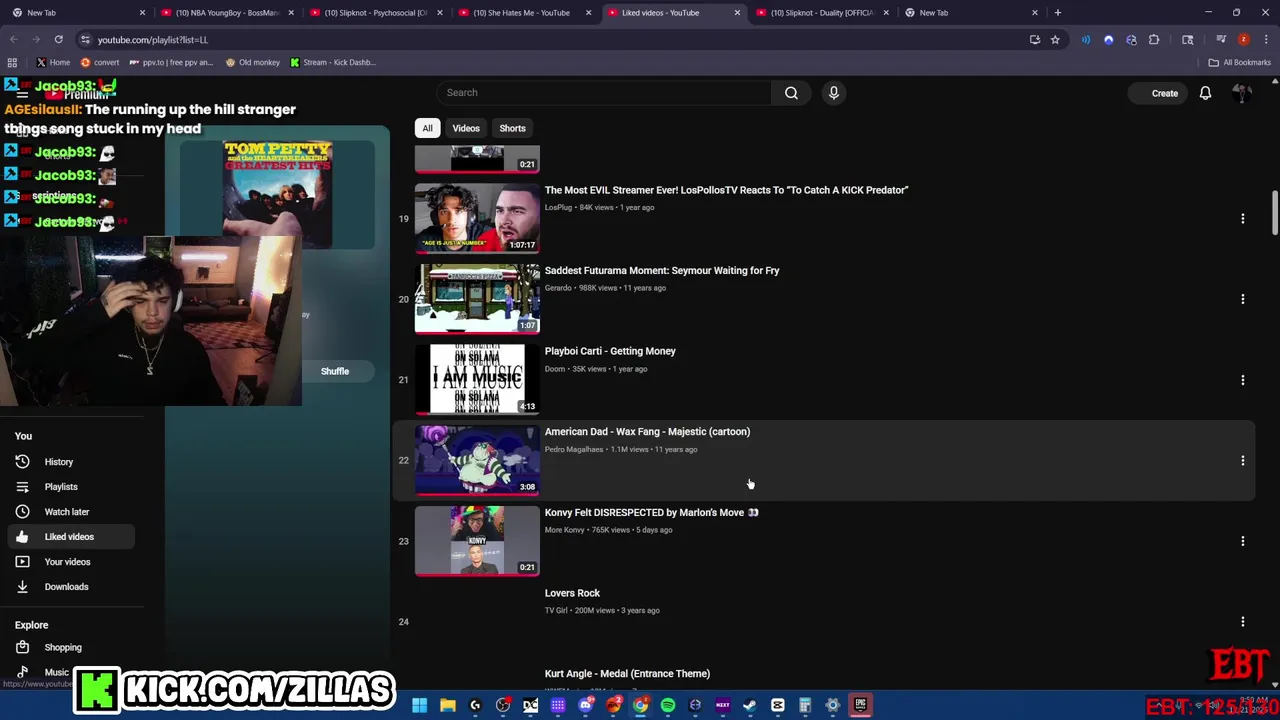Open Calculator from the taskbar
The width and height of the screenshot is (1280, 720).
pyautogui.click(x=804, y=705)
